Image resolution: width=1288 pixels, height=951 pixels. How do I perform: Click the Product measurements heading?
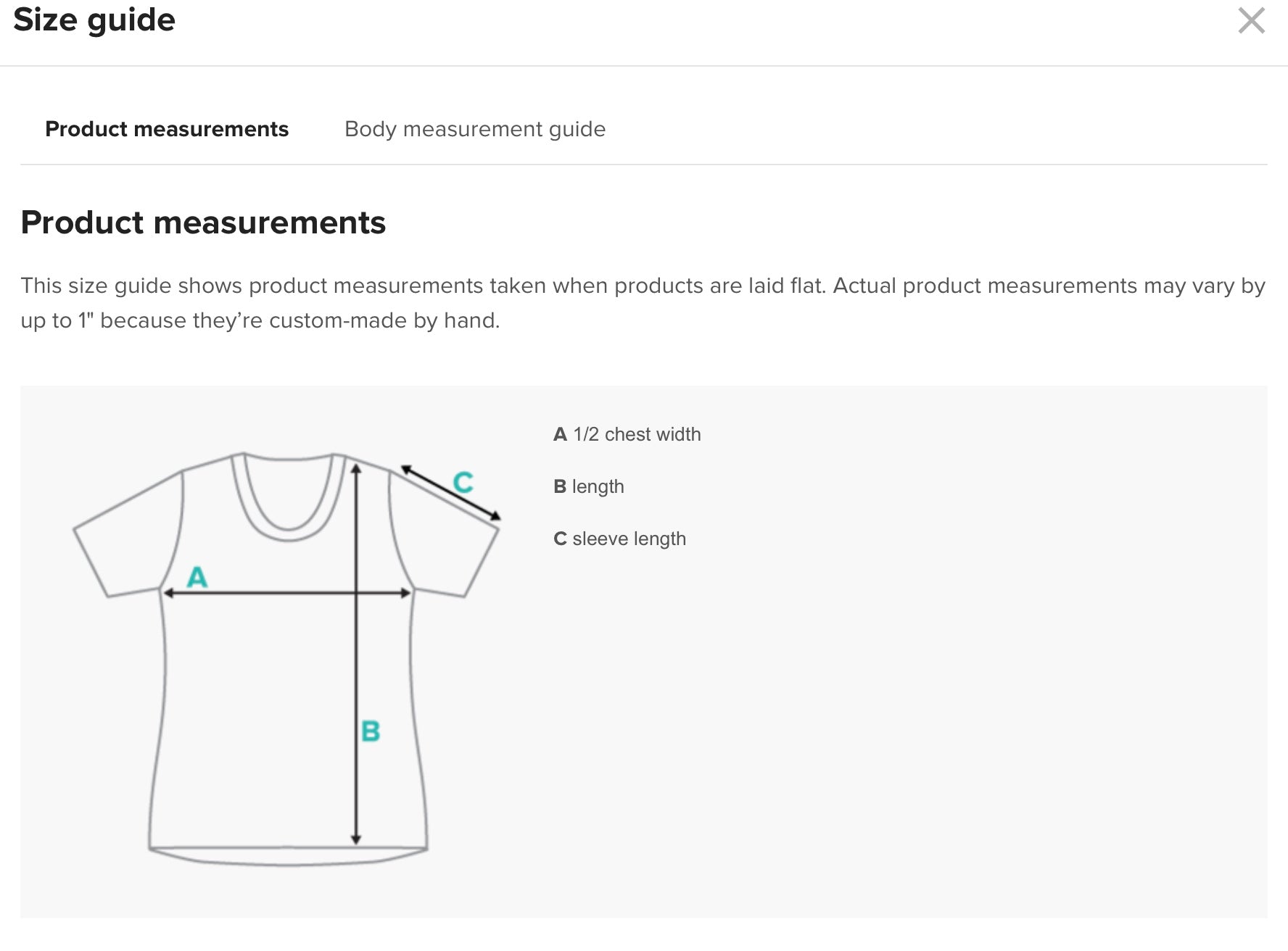coord(203,223)
